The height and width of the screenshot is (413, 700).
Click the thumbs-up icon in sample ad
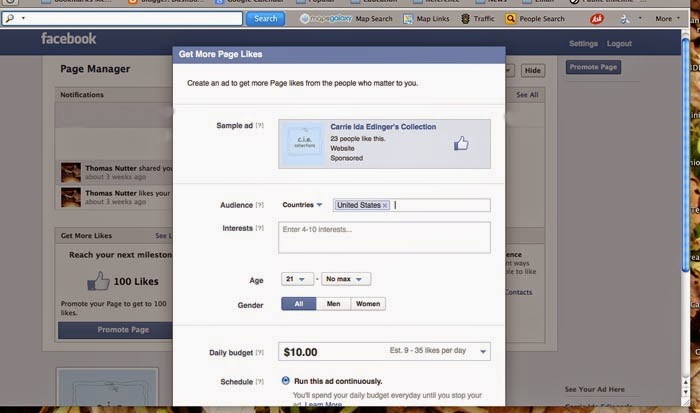click(x=461, y=143)
